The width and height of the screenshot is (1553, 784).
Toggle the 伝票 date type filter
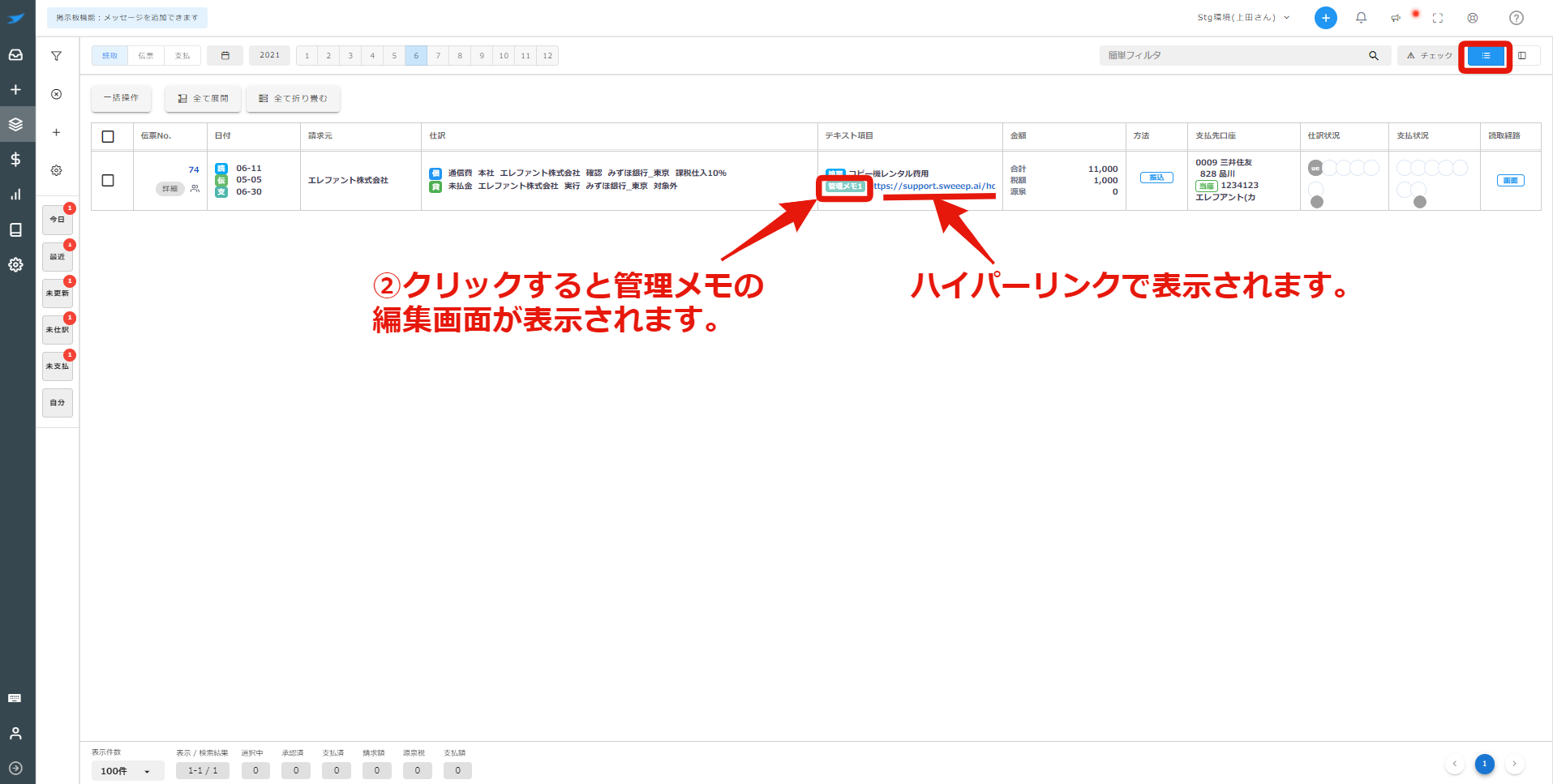pyautogui.click(x=146, y=56)
